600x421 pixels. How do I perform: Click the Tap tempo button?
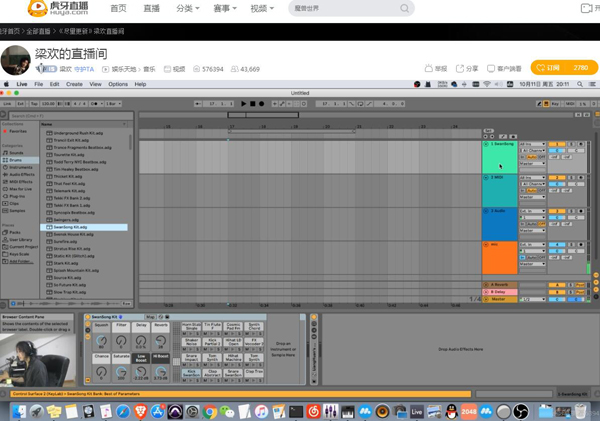[x=34, y=104]
